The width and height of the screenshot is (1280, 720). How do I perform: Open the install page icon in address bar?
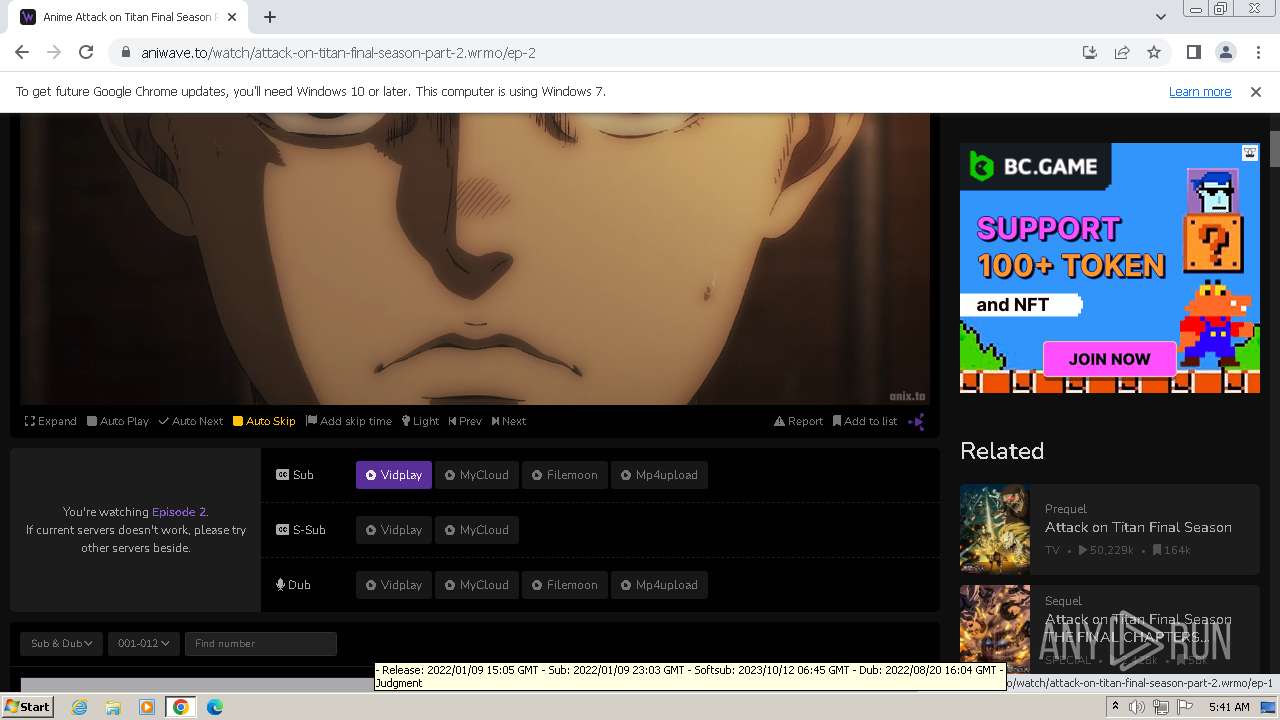click(1090, 52)
